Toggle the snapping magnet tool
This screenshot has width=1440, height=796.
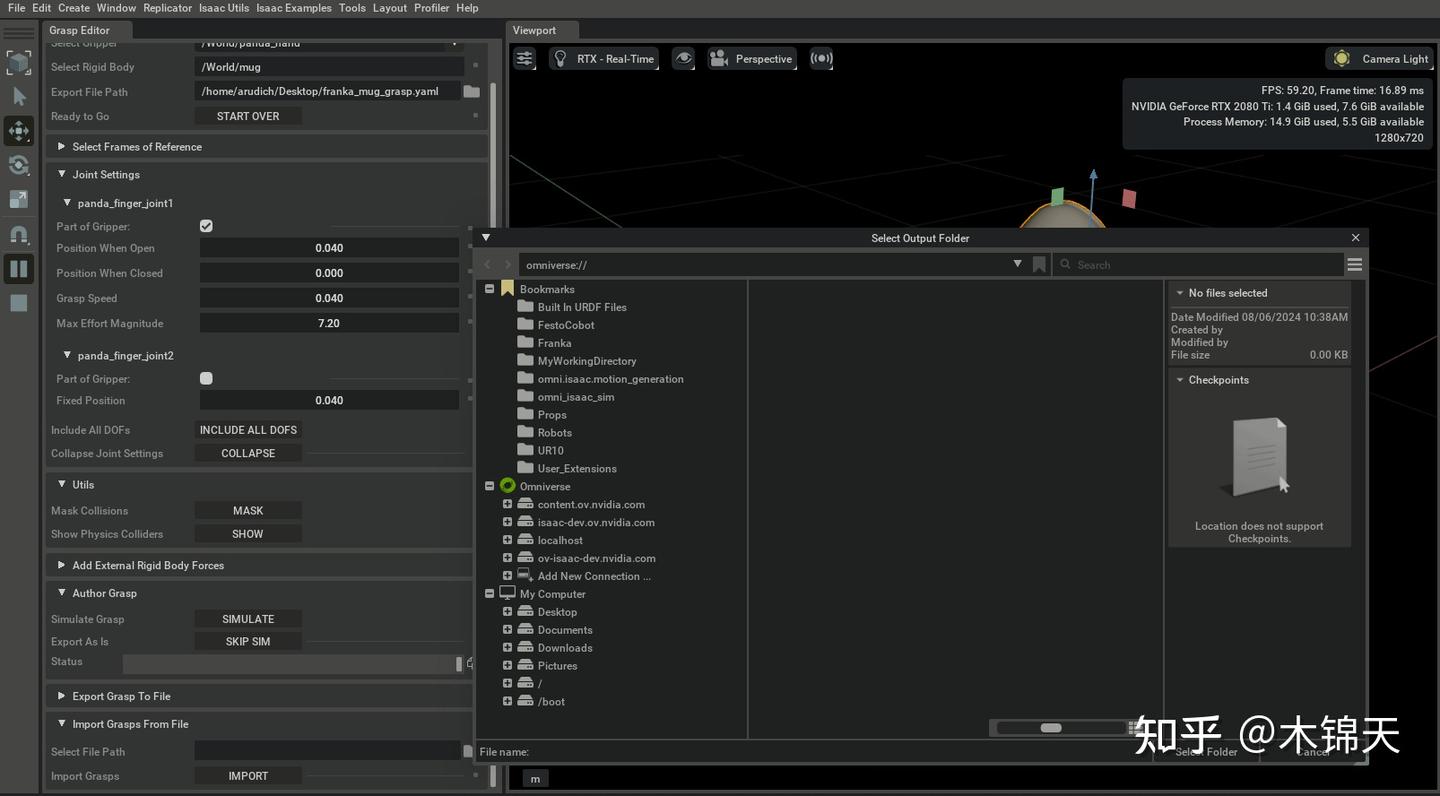click(18, 234)
